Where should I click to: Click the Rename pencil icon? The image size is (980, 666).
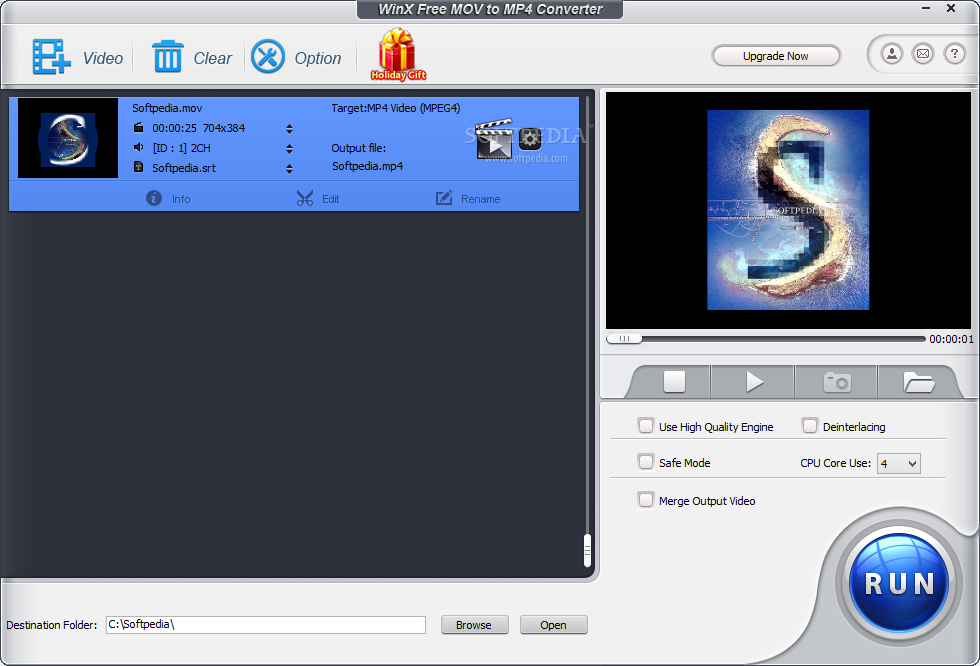(x=444, y=198)
